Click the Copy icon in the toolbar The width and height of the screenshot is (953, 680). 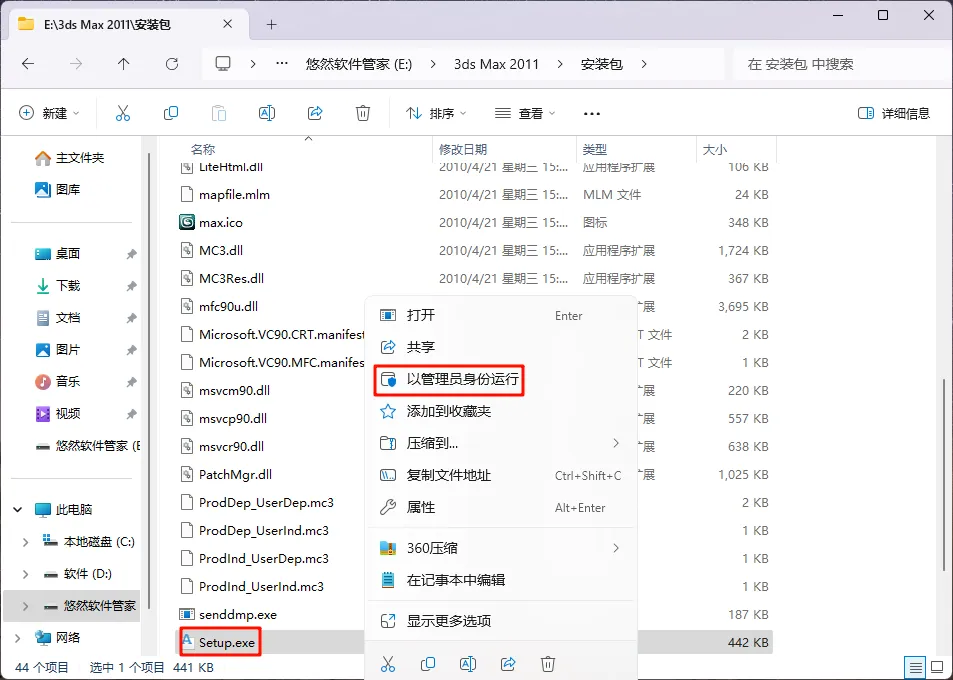[171, 113]
